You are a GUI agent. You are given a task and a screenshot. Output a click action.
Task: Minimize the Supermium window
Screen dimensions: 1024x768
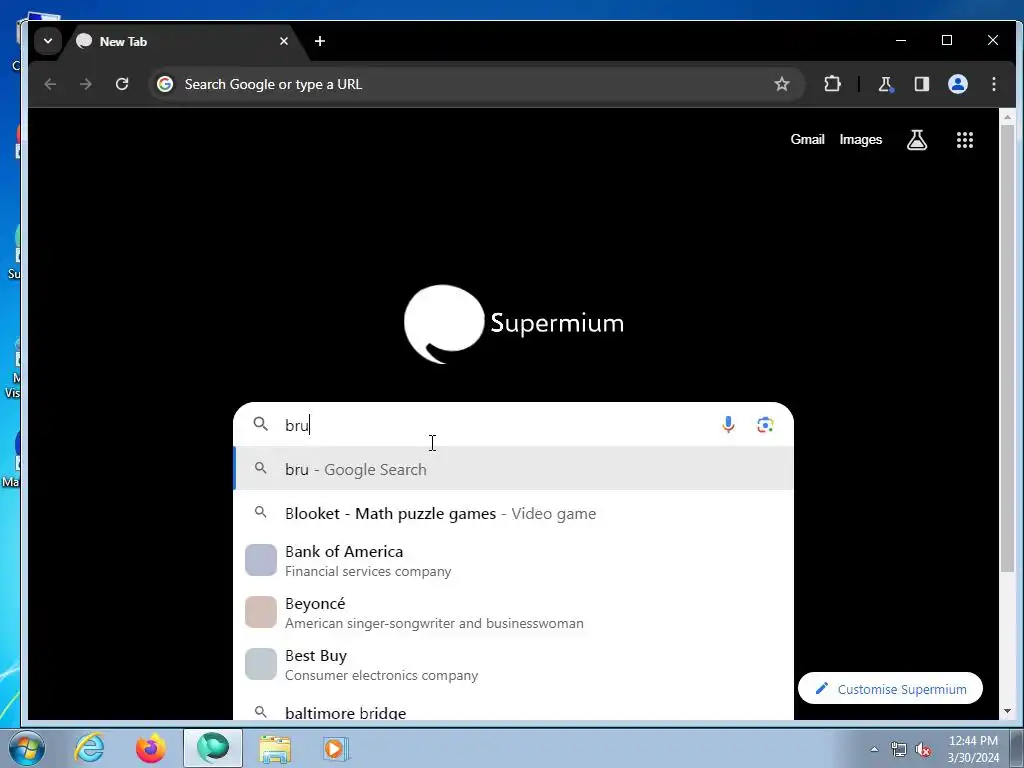(901, 40)
